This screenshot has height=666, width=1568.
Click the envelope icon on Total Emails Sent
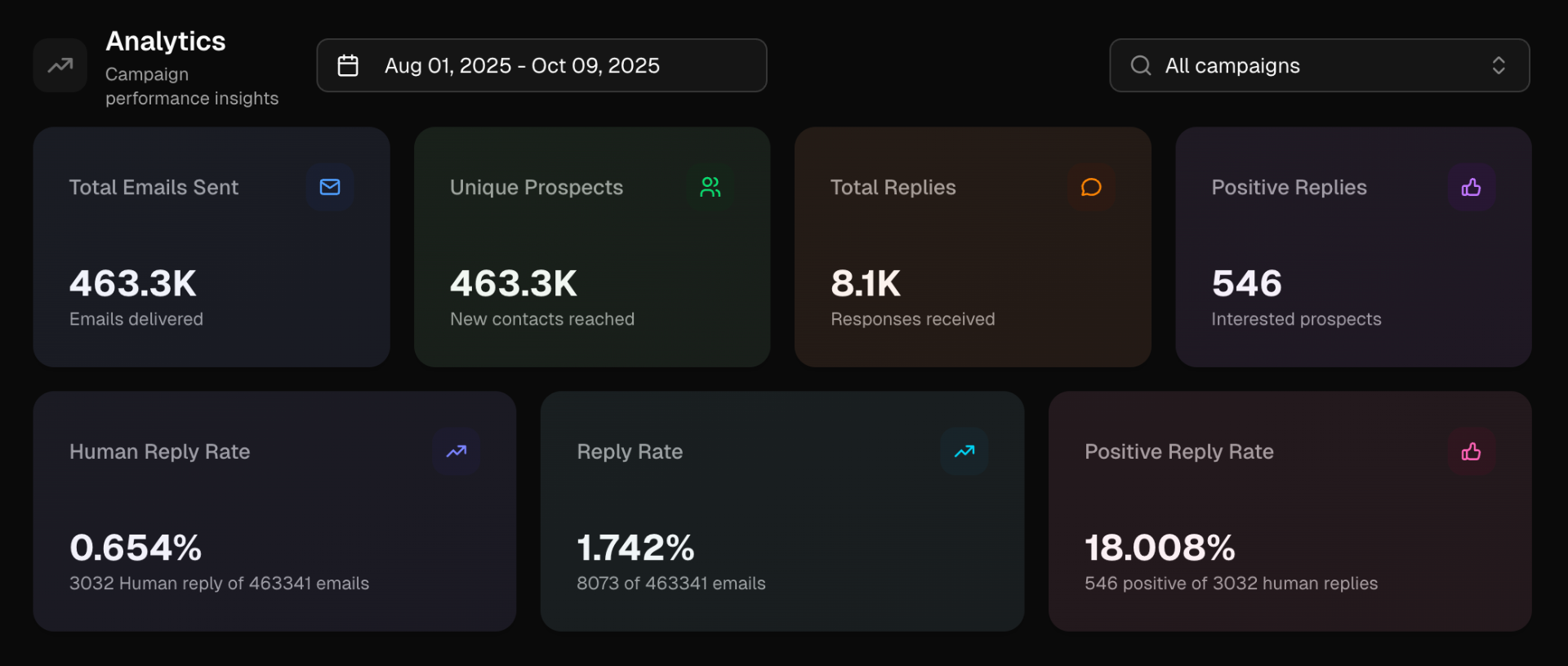point(330,187)
